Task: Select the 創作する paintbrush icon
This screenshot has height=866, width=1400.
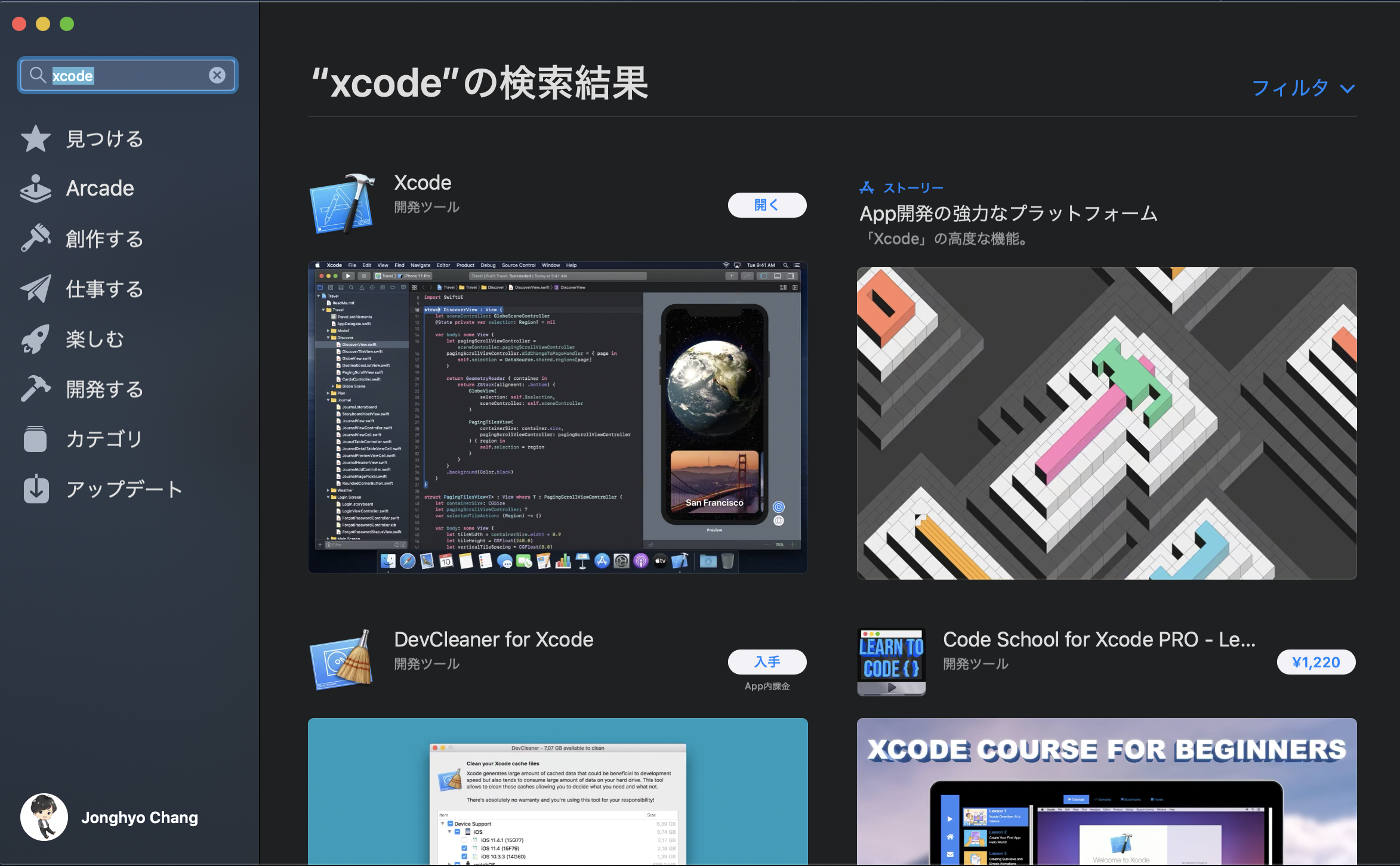Action: (36, 238)
